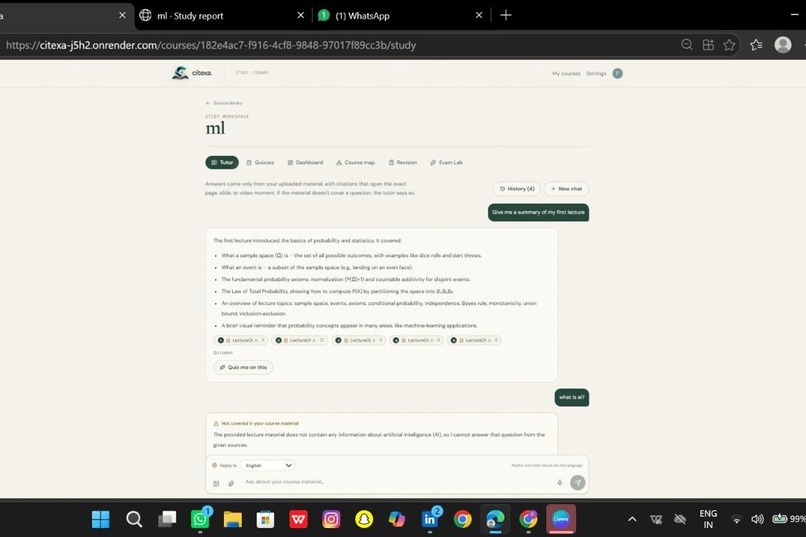Open taskbar Search
The image size is (806, 537).
134,520
